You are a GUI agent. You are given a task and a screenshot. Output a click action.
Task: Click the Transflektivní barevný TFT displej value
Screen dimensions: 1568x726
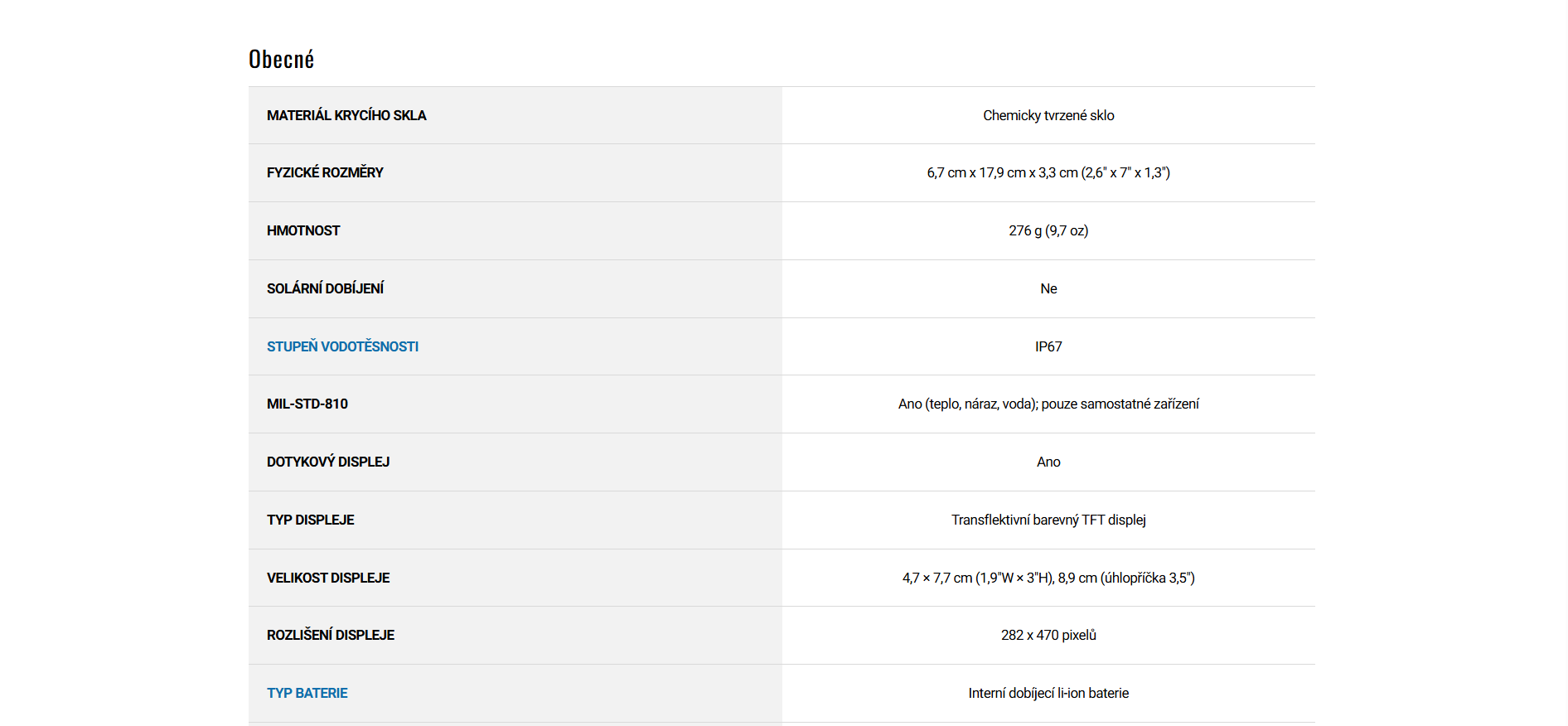[x=1048, y=520]
